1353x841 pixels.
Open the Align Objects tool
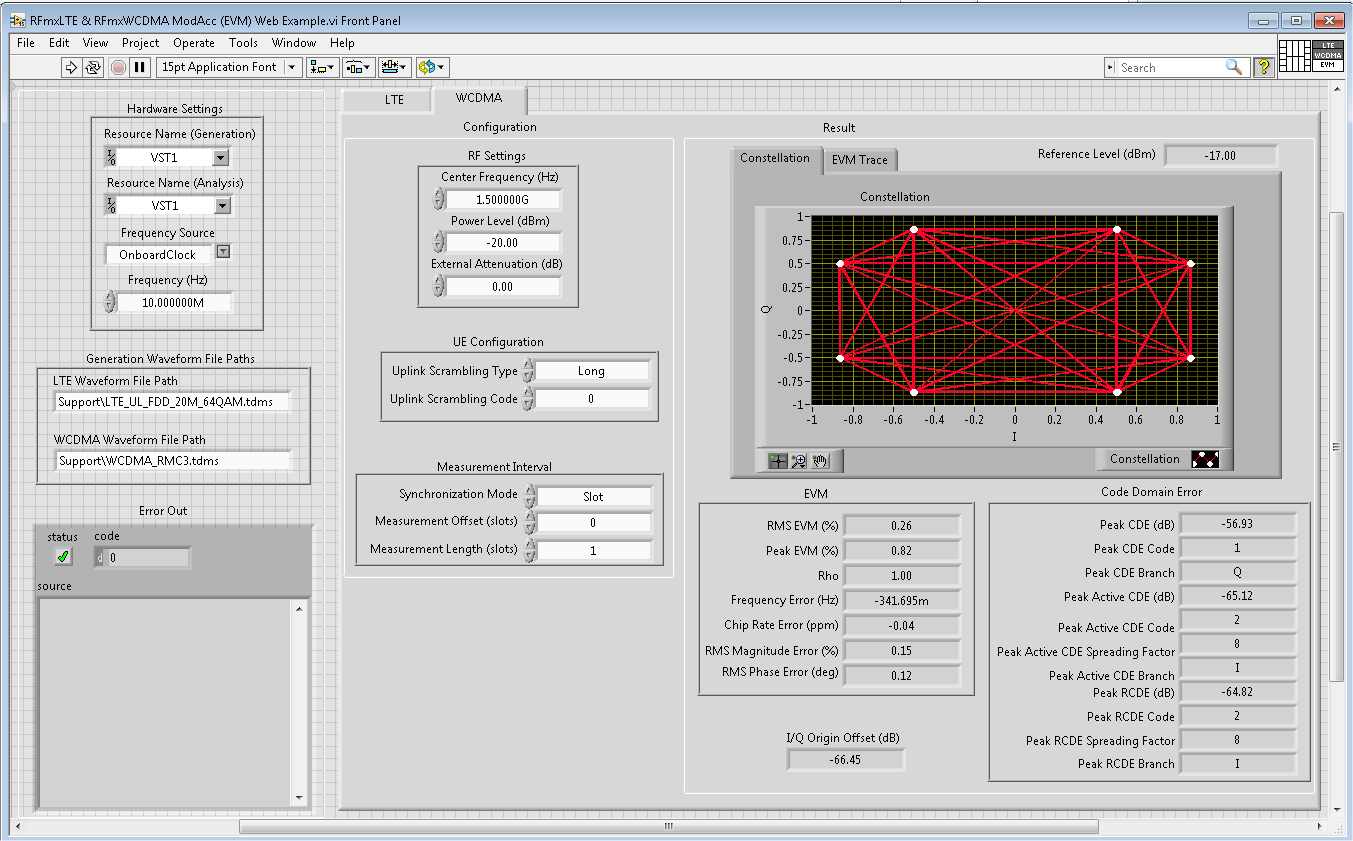coord(322,67)
